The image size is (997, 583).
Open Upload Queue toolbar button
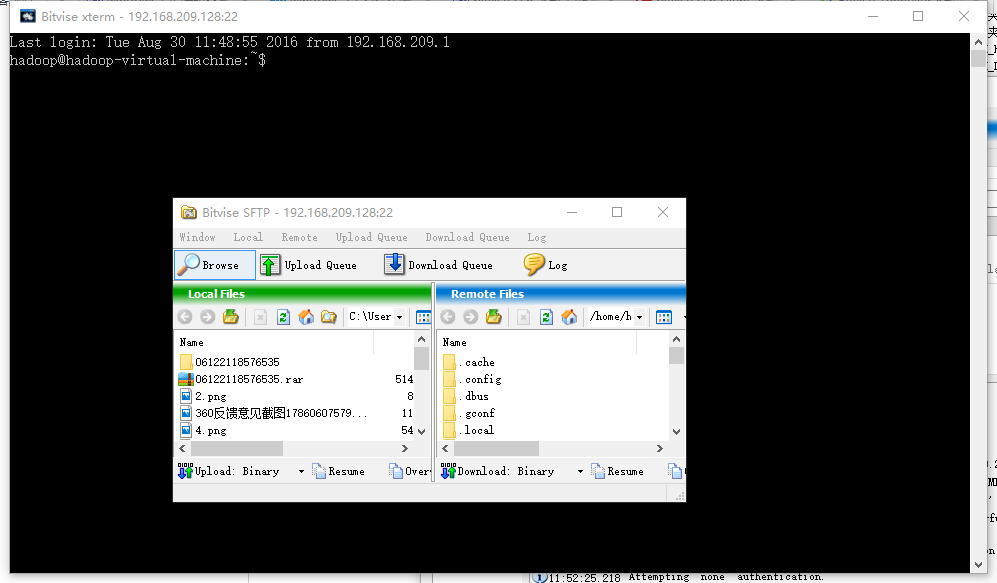[308, 265]
